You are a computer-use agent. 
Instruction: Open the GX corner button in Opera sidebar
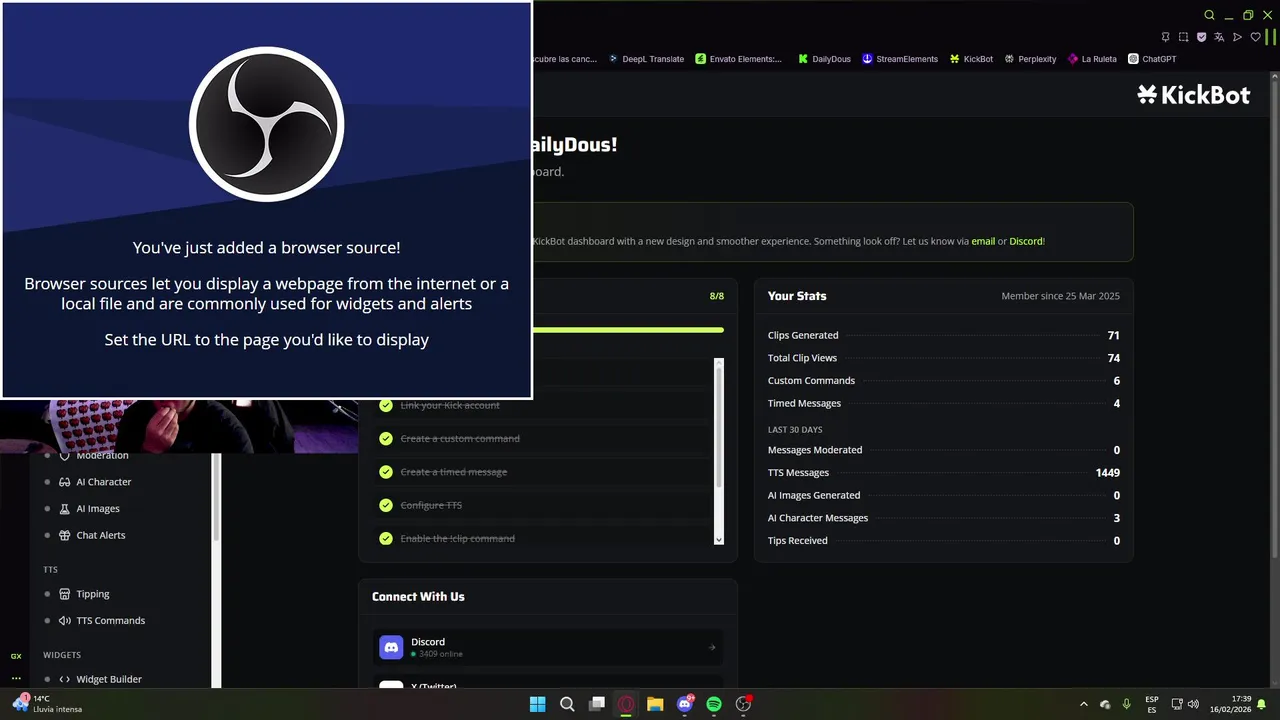[16, 656]
